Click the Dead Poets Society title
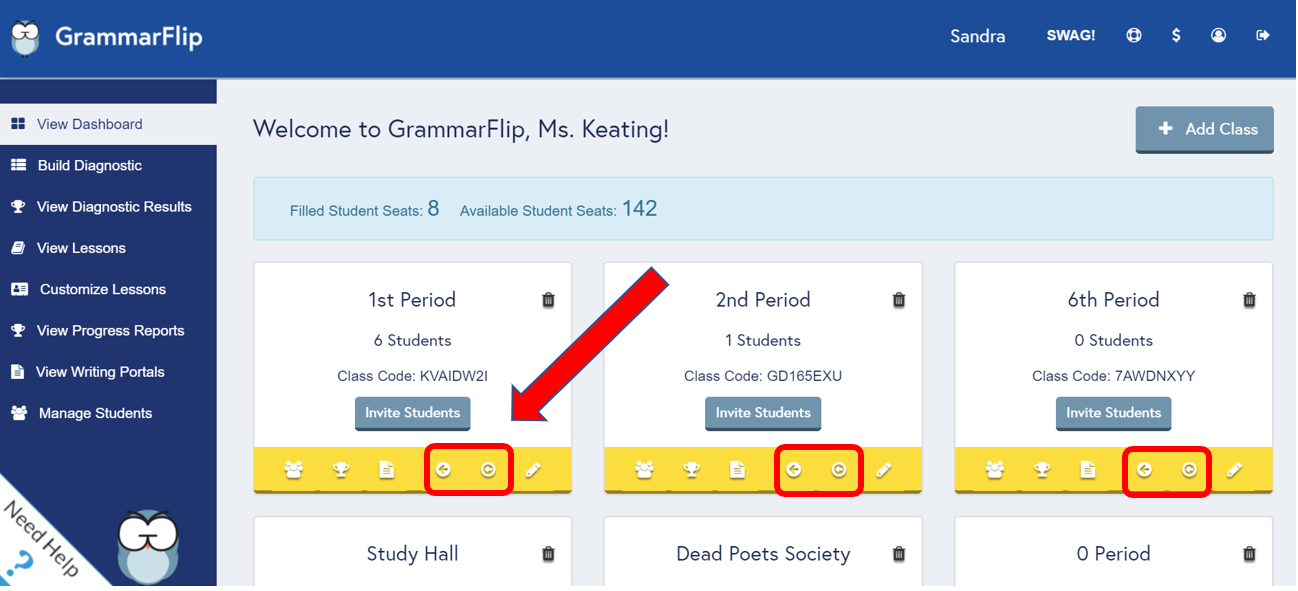The height and width of the screenshot is (591, 1298). point(763,554)
